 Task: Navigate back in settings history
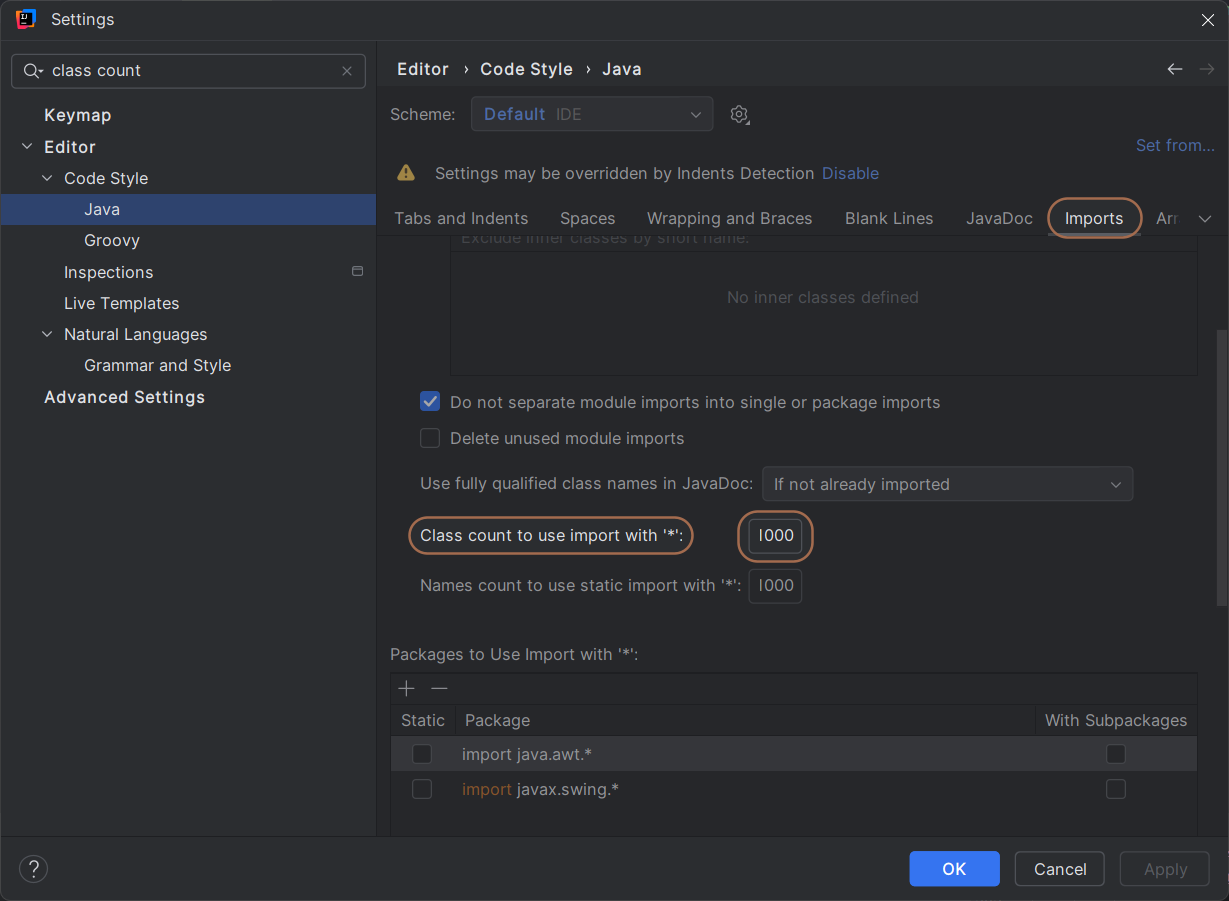point(1175,69)
